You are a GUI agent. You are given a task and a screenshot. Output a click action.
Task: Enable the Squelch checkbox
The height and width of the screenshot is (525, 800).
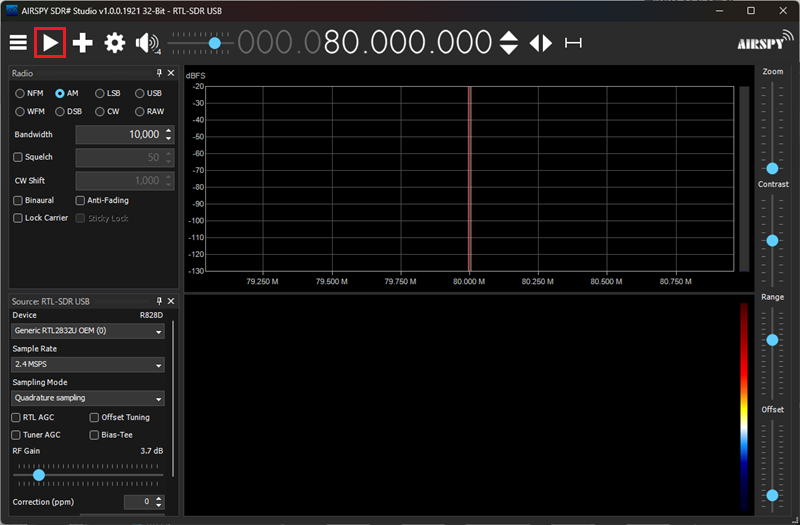(x=18, y=157)
